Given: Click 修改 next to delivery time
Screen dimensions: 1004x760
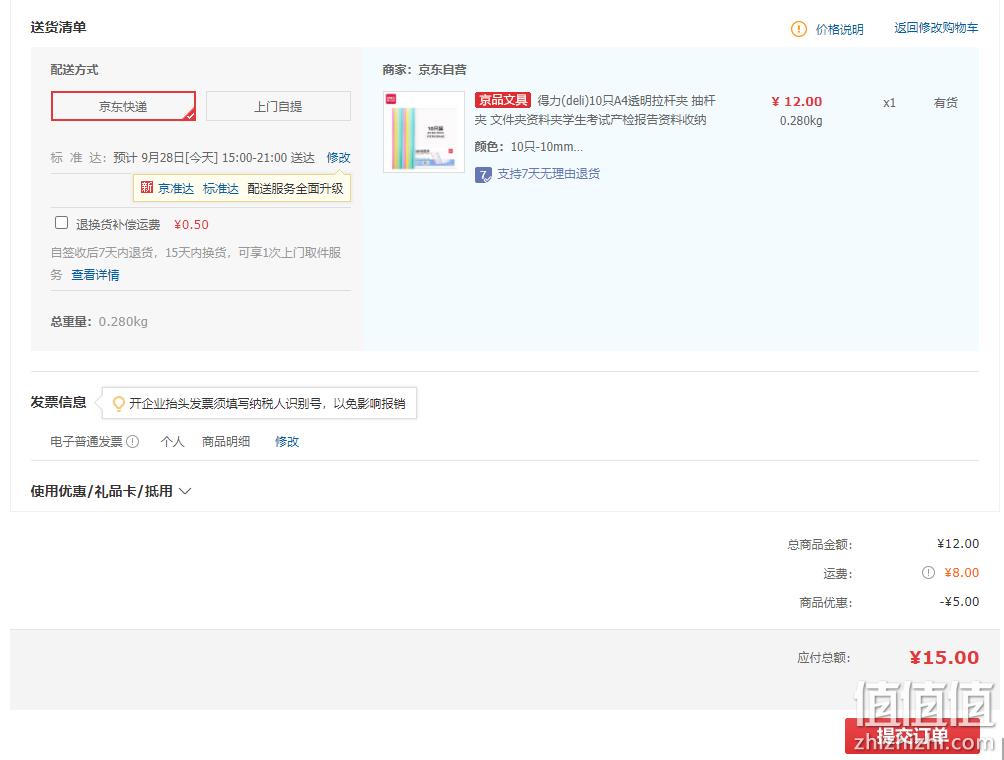Looking at the screenshot, I should [338, 158].
